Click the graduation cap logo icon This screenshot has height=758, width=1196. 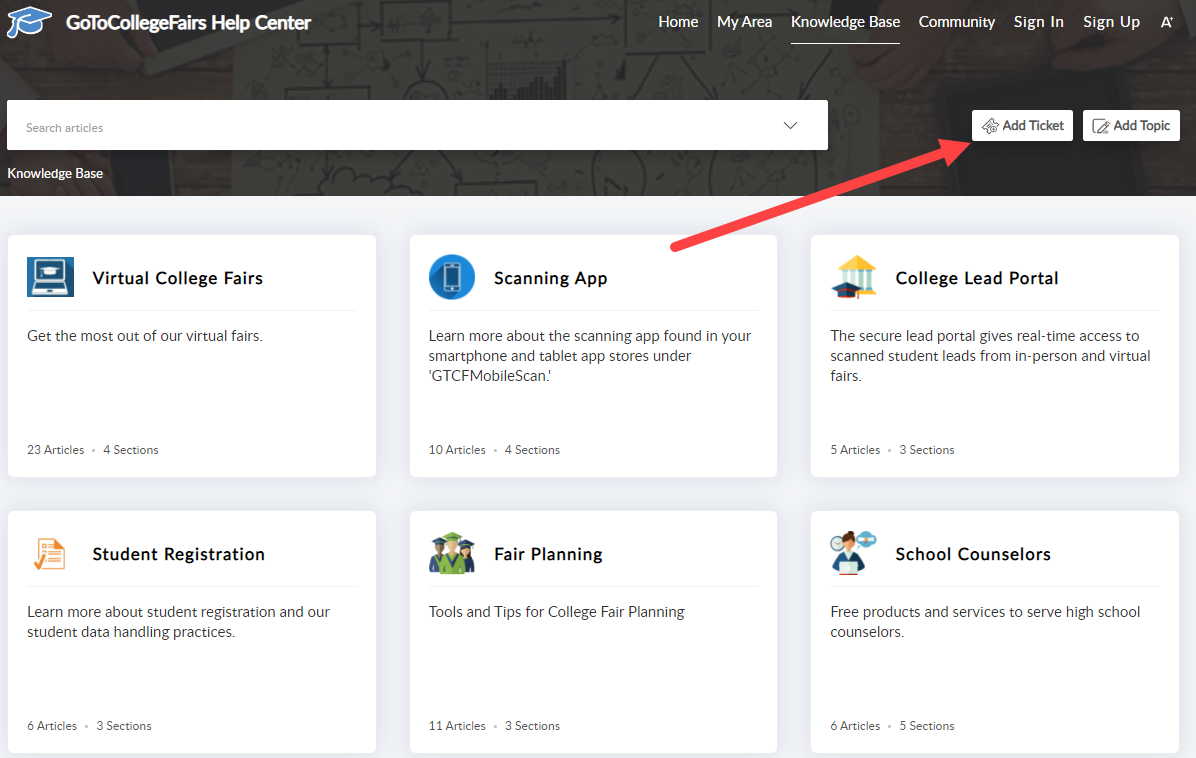pos(29,22)
